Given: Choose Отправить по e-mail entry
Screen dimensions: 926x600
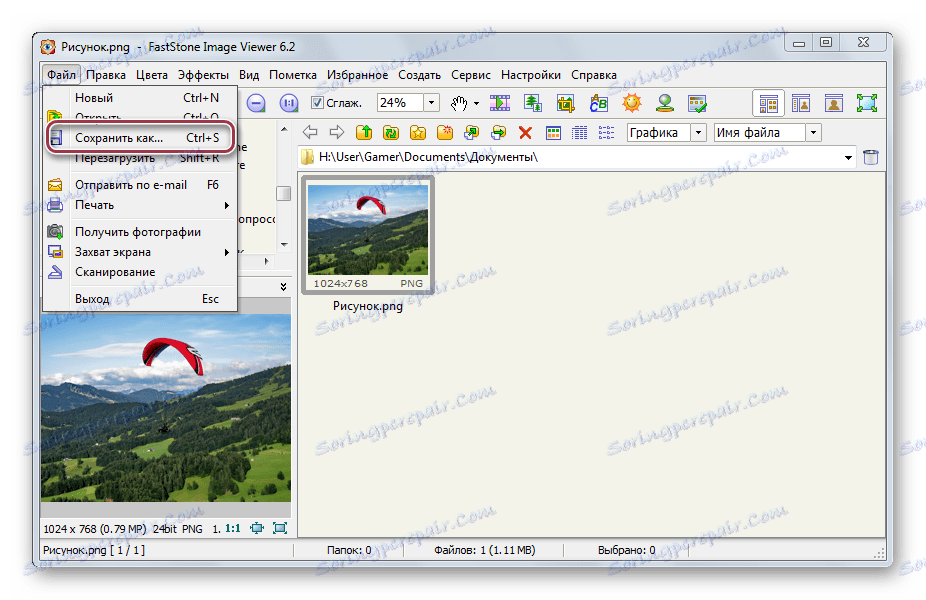Looking at the screenshot, I should click(141, 185).
